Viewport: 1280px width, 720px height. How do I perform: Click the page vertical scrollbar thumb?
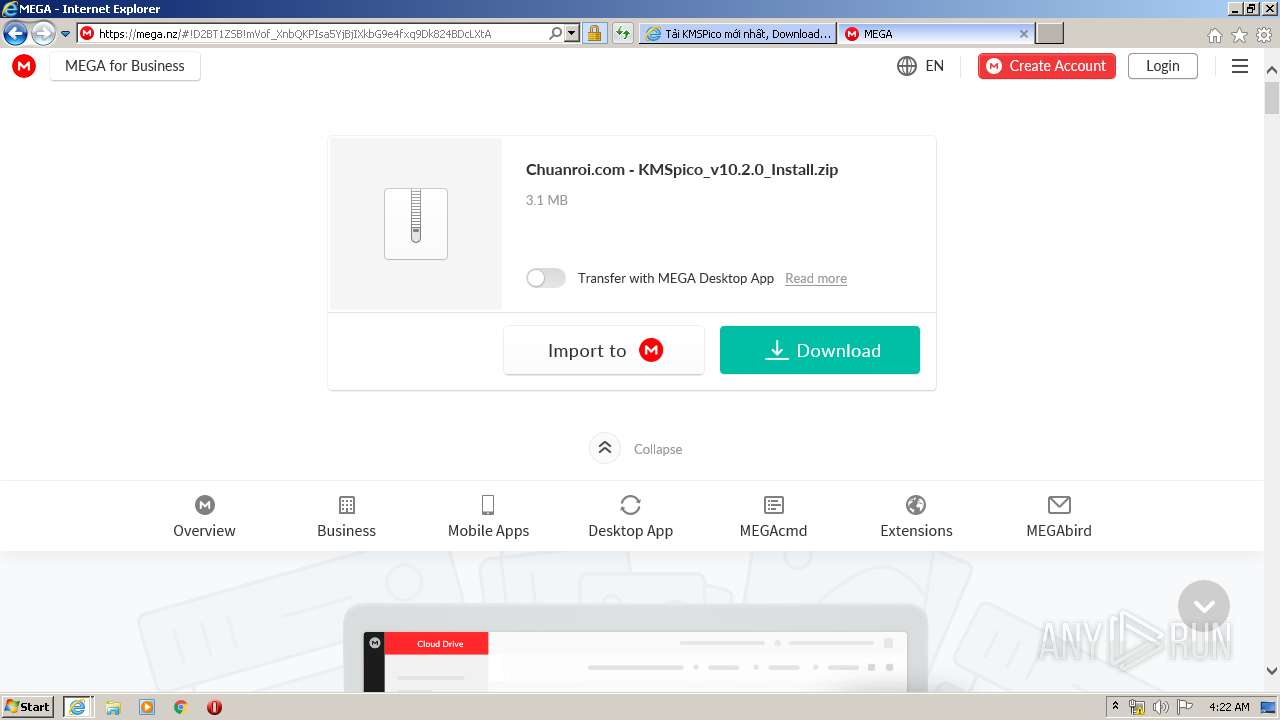pyautogui.click(x=1272, y=98)
